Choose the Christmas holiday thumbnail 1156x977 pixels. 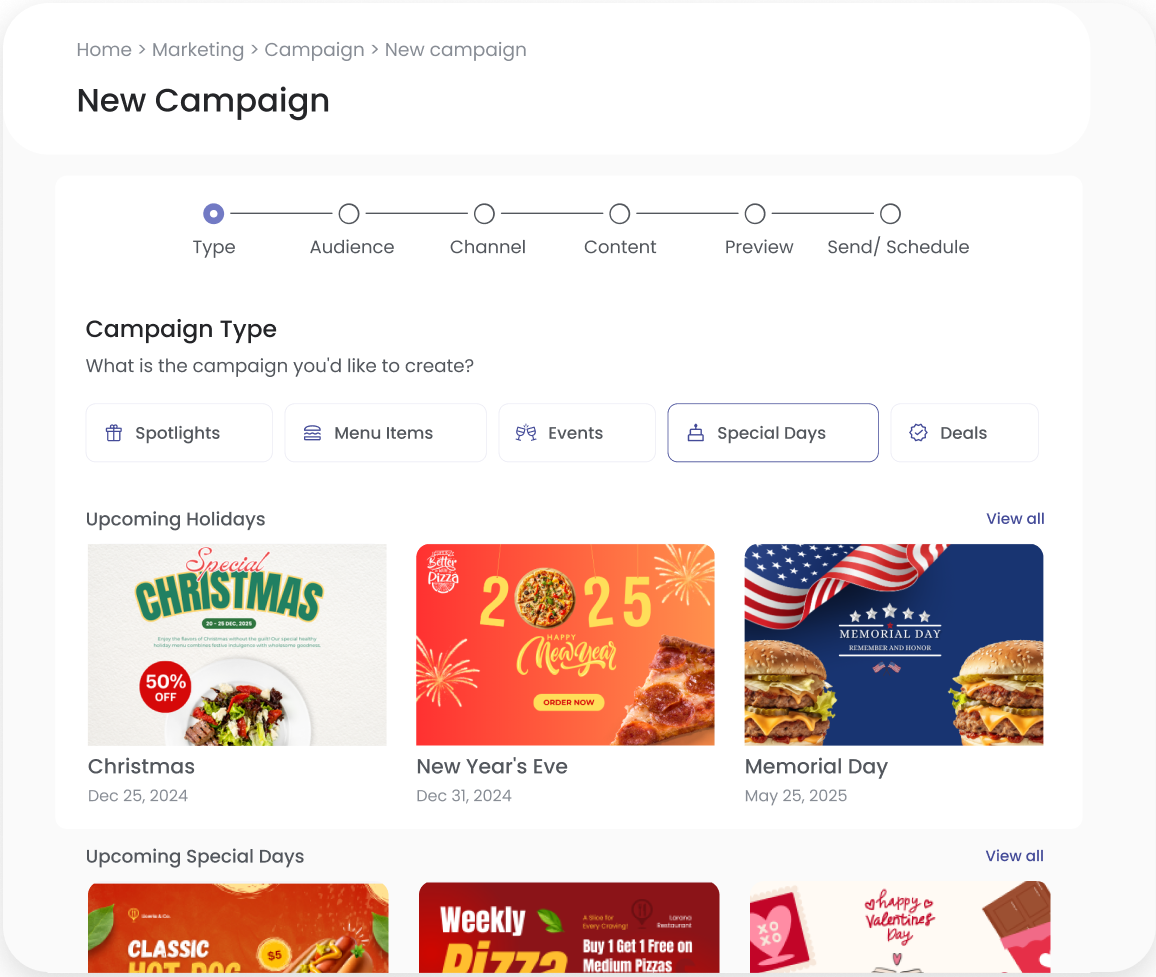coord(237,645)
